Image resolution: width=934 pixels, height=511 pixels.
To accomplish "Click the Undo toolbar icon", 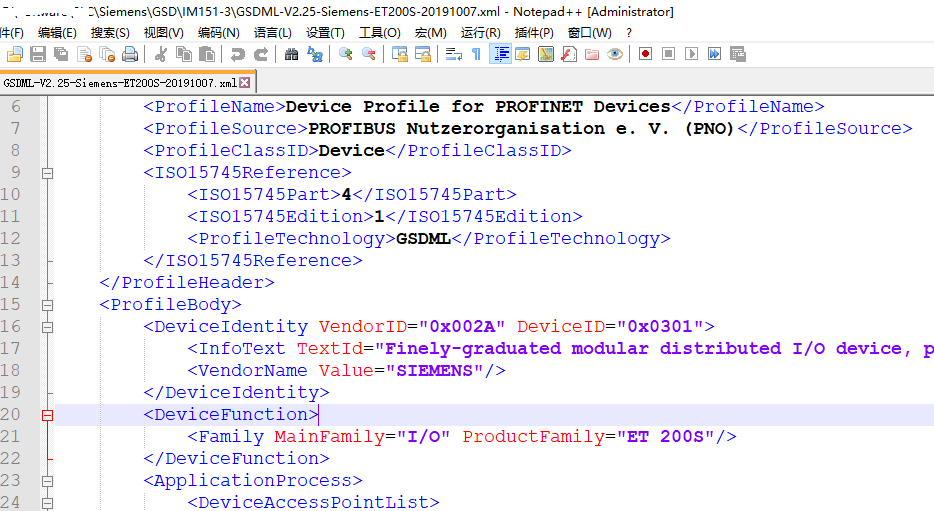I will [238, 55].
